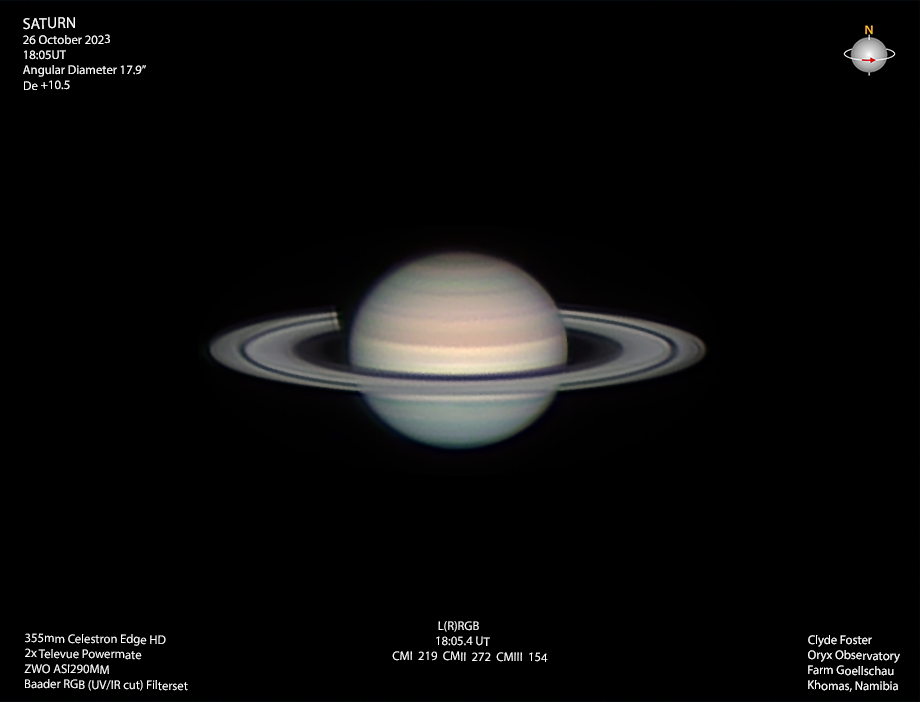Click '2x Televue Powermate' line
This screenshot has width=920, height=702.
[x=83, y=654]
